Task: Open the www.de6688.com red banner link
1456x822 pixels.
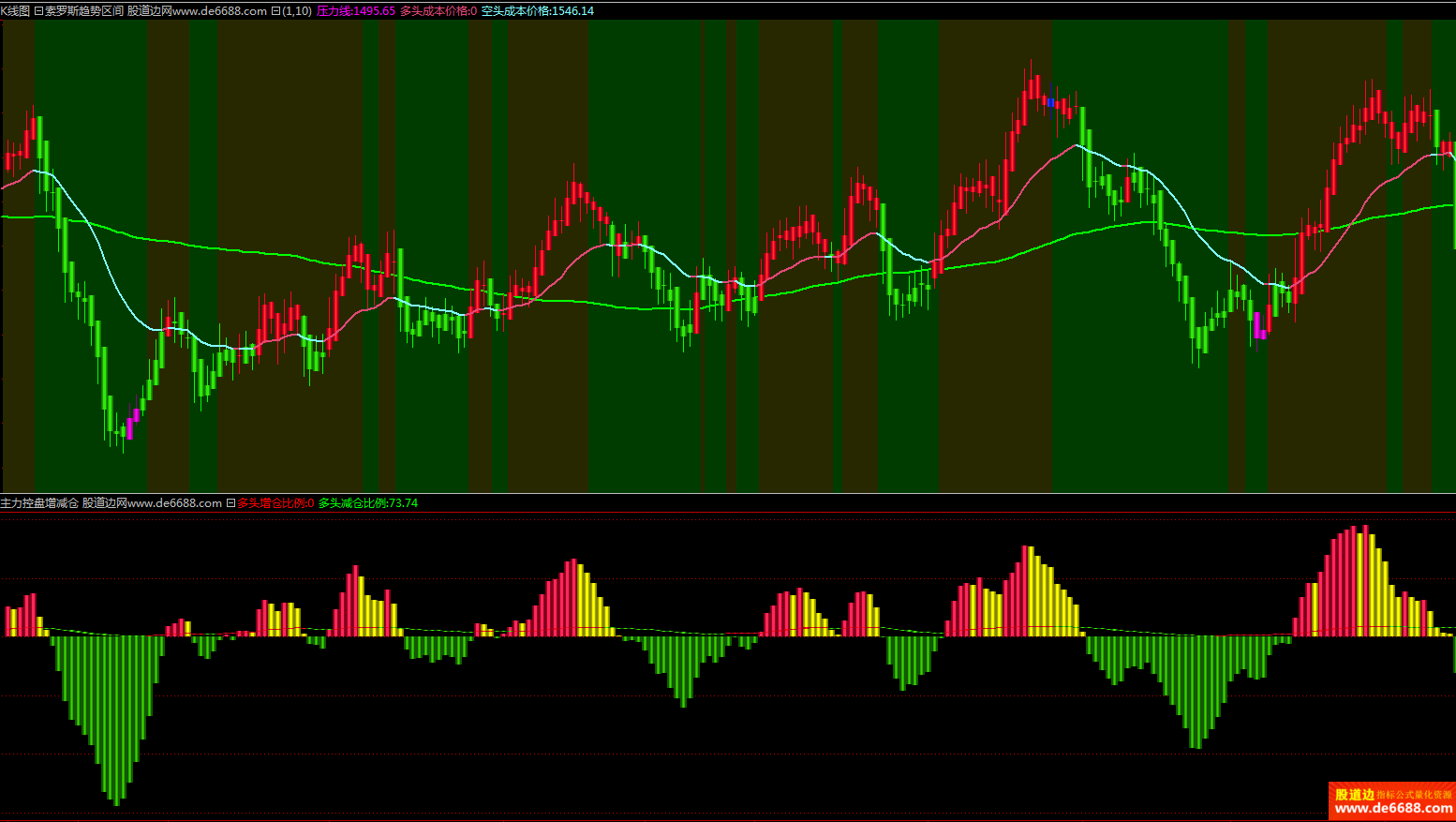Action: (1393, 808)
